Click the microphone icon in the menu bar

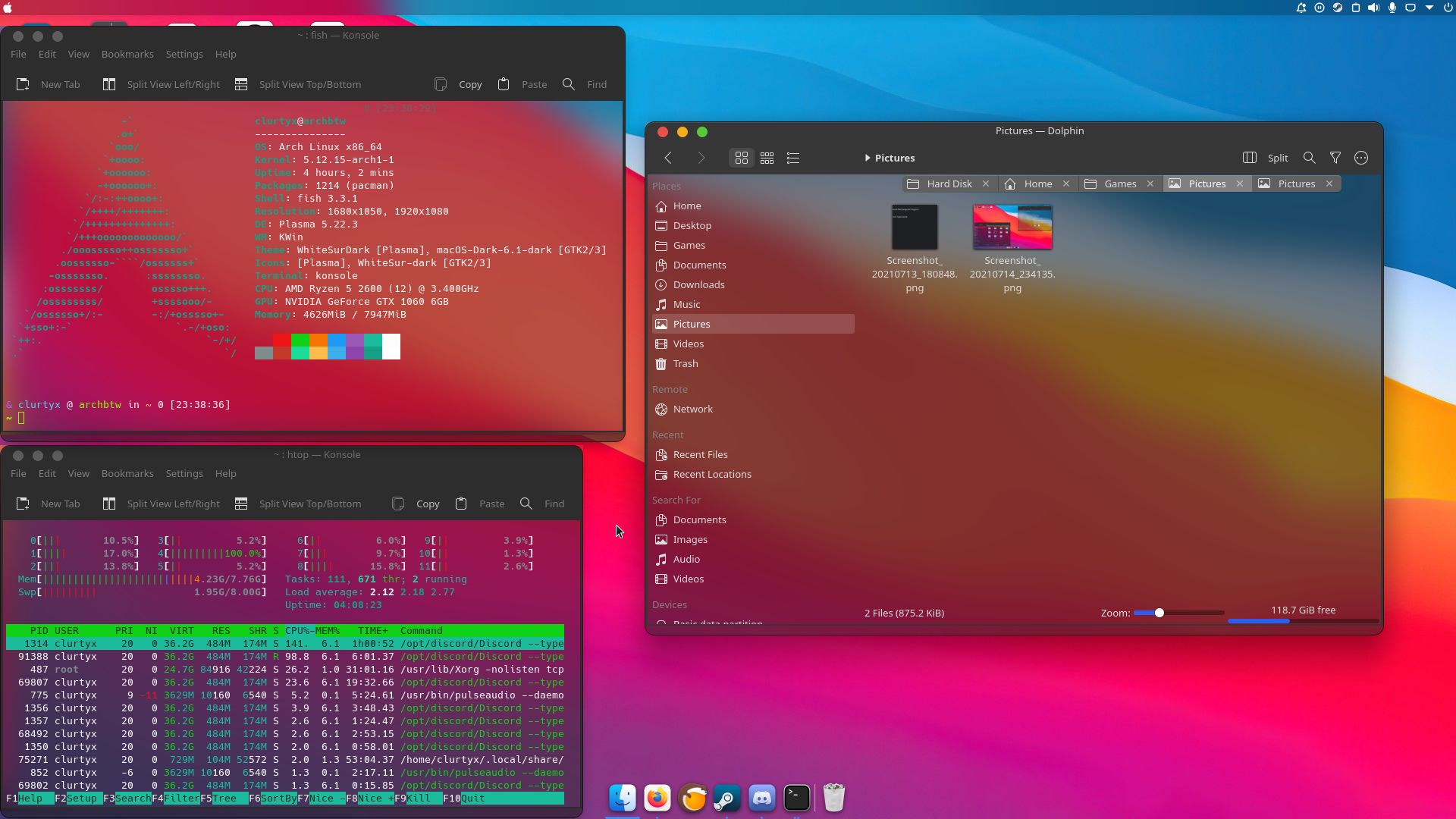[x=1392, y=8]
